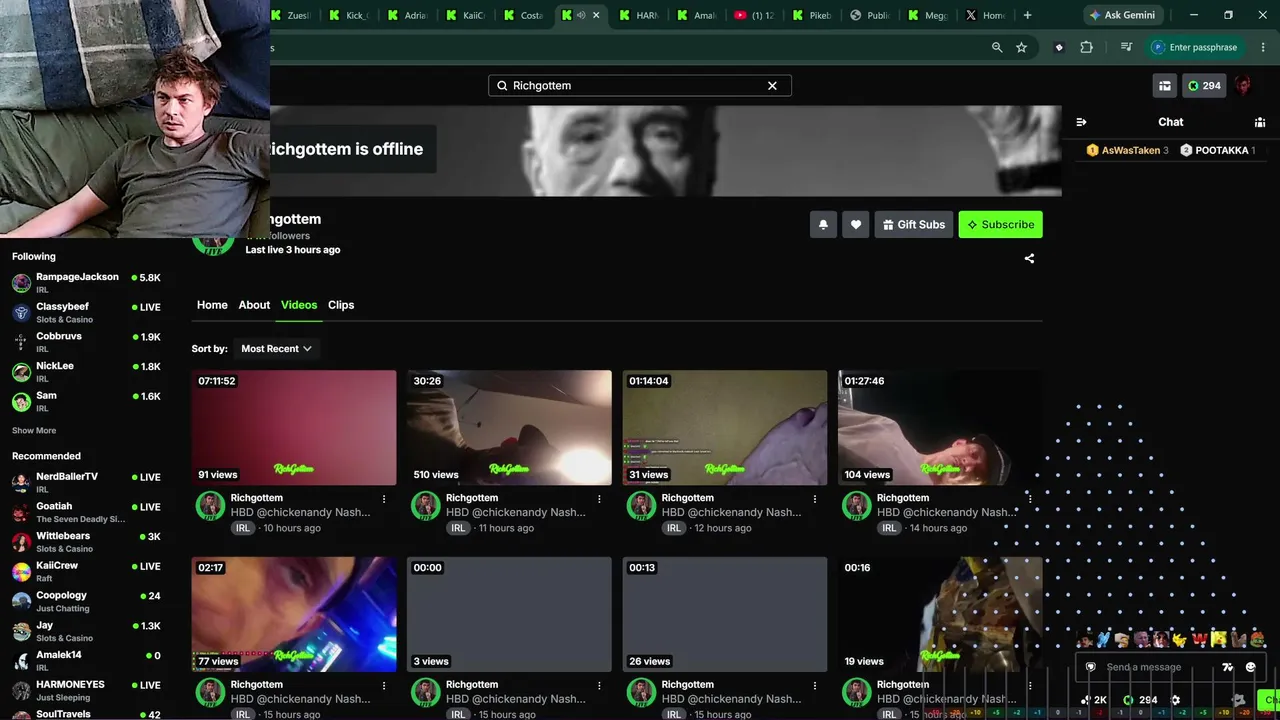This screenshot has height=720, width=1280.
Task: Open the Most Recent sort dropdown
Action: [276, 349]
